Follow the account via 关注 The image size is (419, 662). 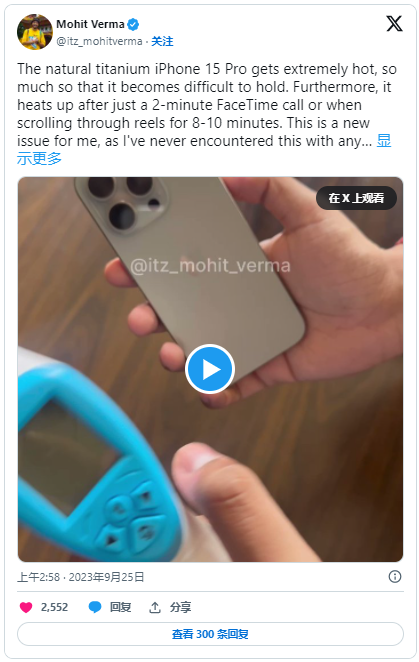(x=162, y=41)
